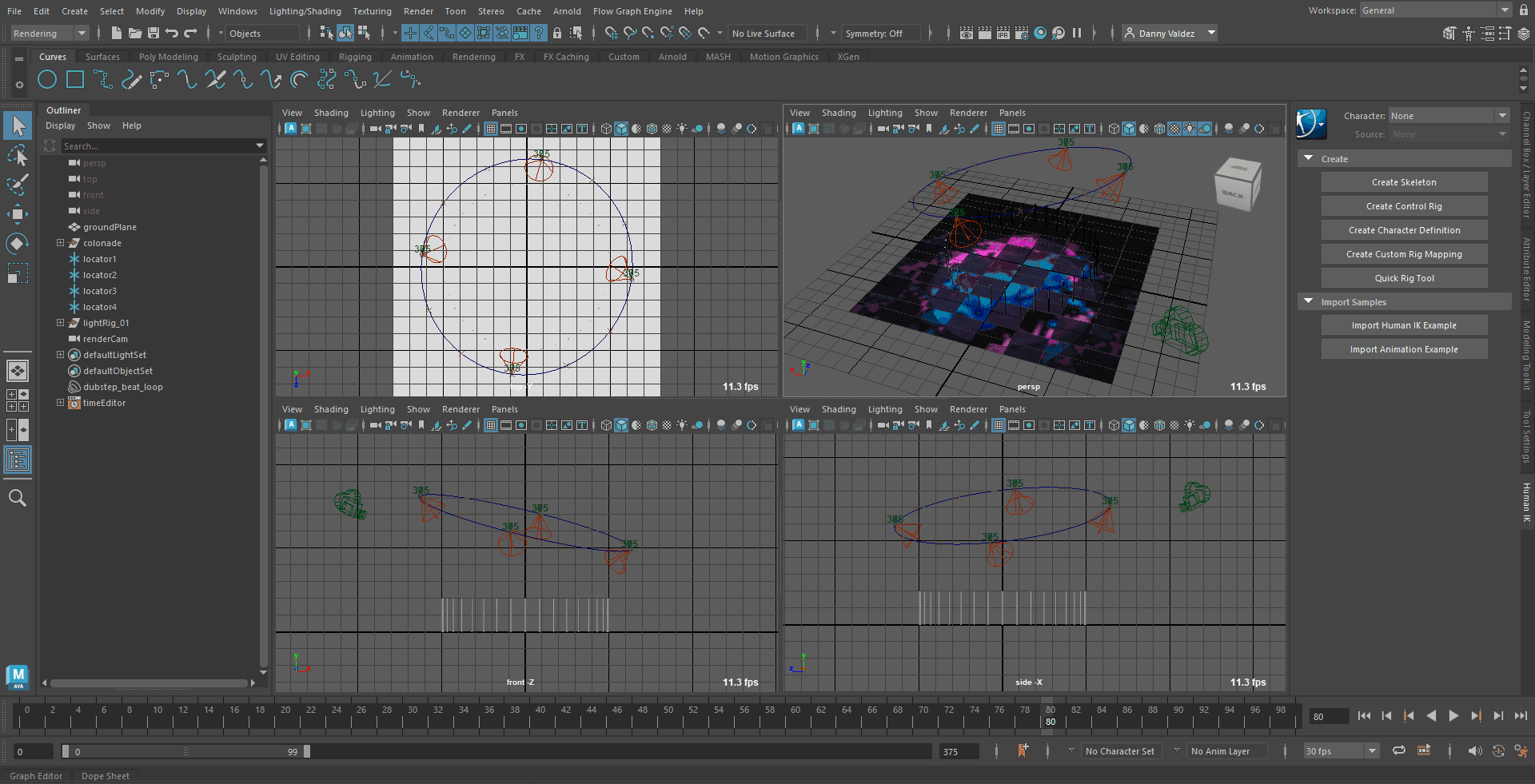Toggle the Outliner panel layout button
This screenshot has width=1535, height=784.
[18, 460]
